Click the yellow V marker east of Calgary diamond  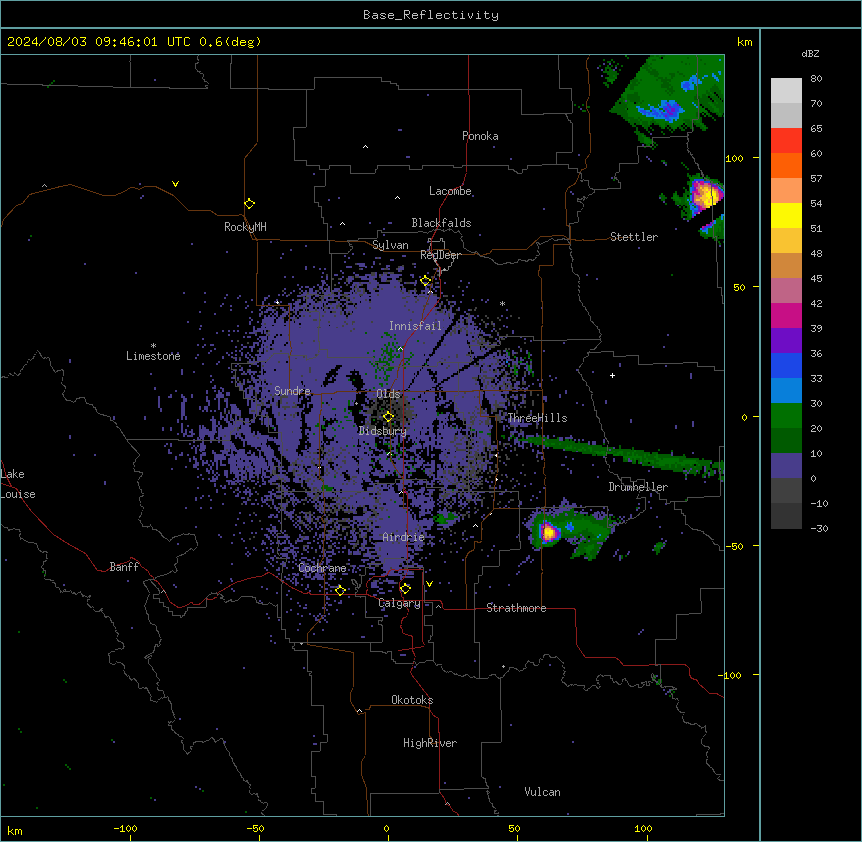click(429, 584)
